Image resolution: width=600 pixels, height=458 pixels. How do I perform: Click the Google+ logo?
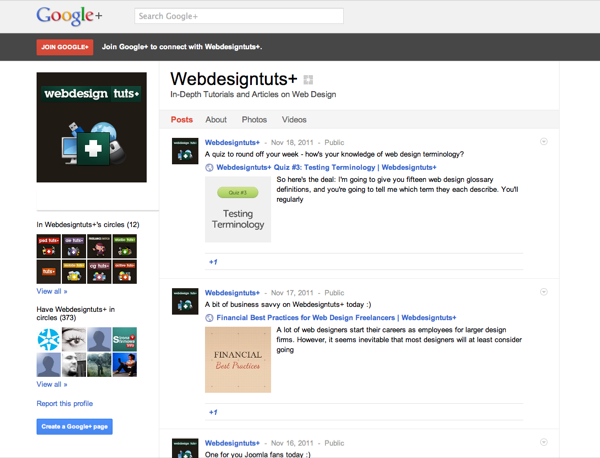pos(69,16)
